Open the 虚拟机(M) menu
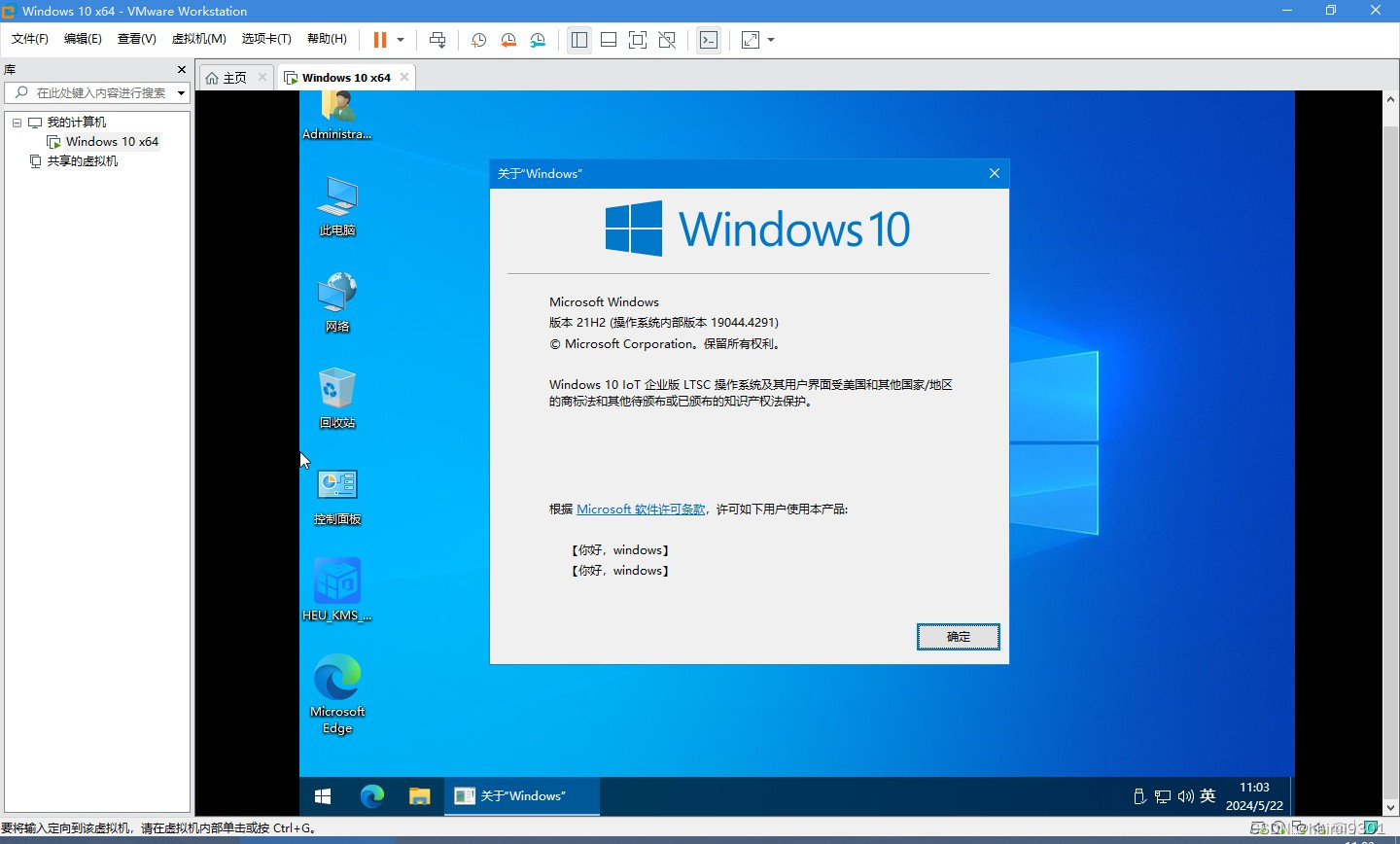1400x844 pixels. pyautogui.click(x=198, y=39)
